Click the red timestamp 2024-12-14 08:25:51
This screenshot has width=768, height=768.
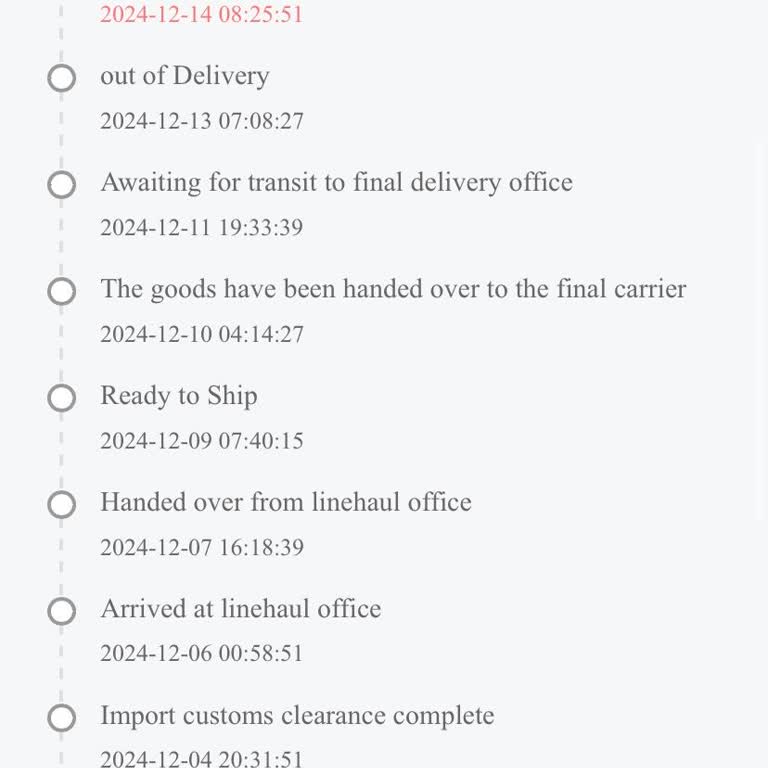coord(201,15)
